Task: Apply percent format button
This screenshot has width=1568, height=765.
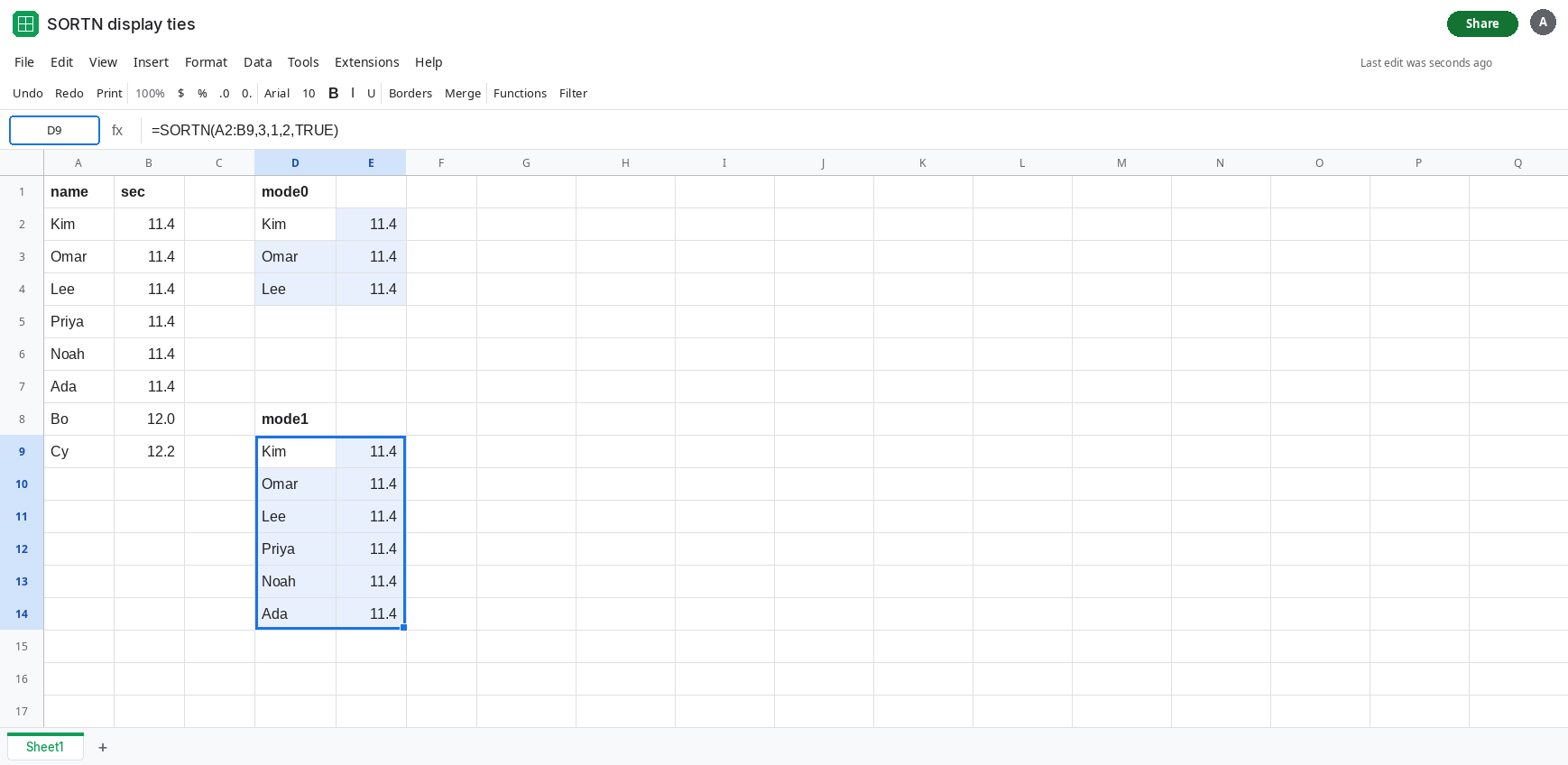Action: tap(202, 93)
